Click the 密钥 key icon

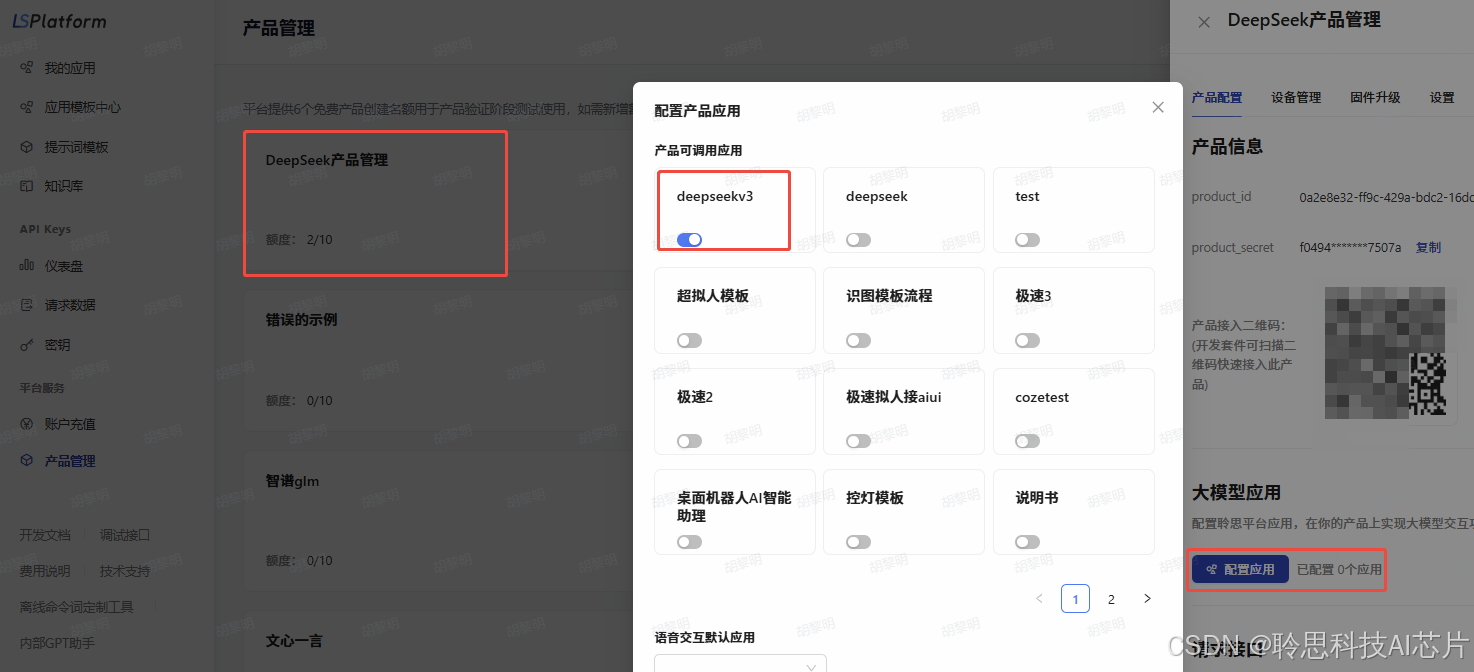pos(27,345)
